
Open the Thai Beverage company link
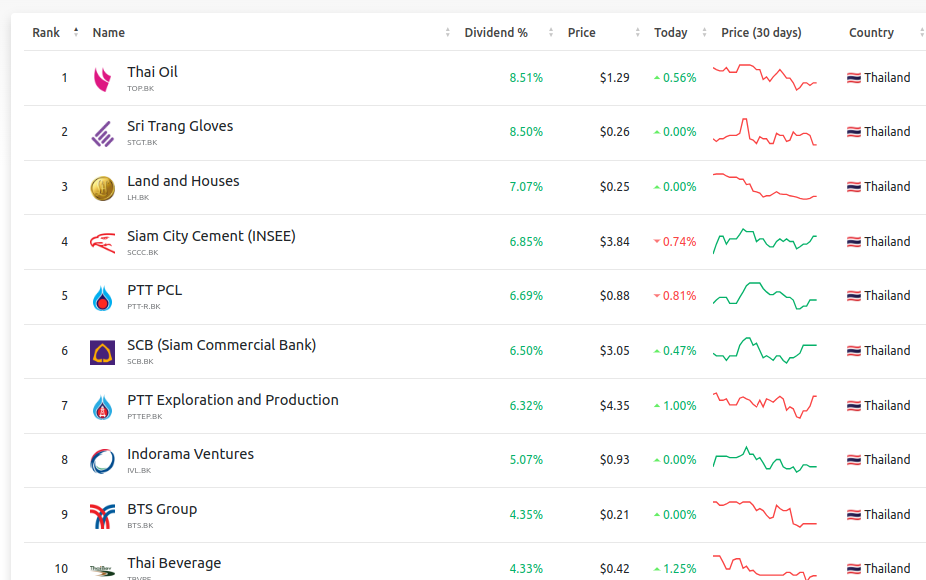[174, 563]
